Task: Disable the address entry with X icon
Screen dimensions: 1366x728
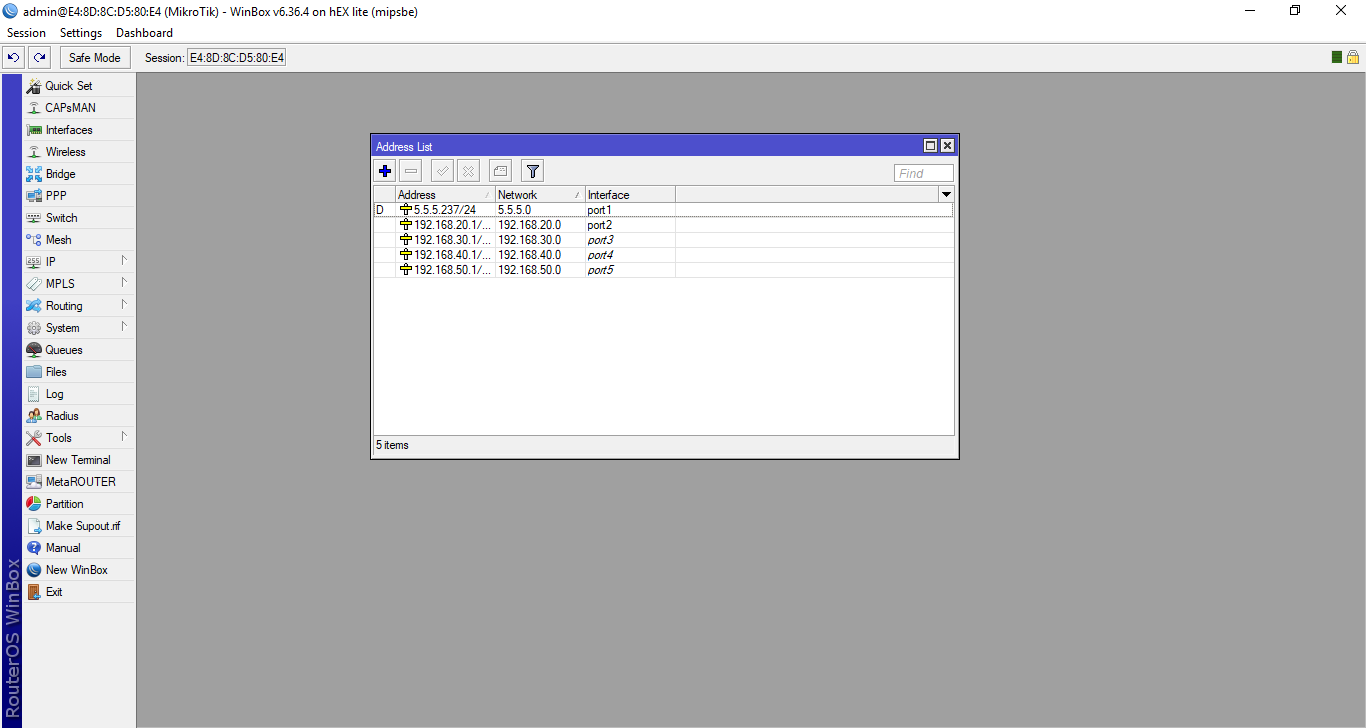Action: pos(468,170)
